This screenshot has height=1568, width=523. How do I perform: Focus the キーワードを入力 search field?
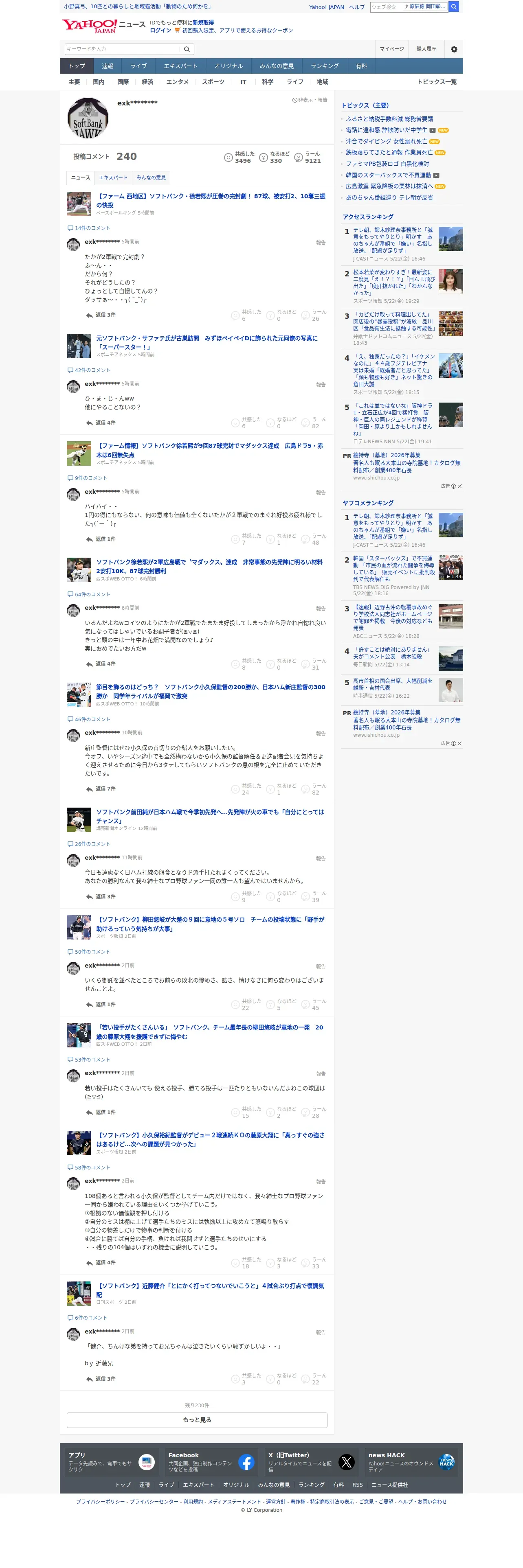pyautogui.click(x=122, y=49)
